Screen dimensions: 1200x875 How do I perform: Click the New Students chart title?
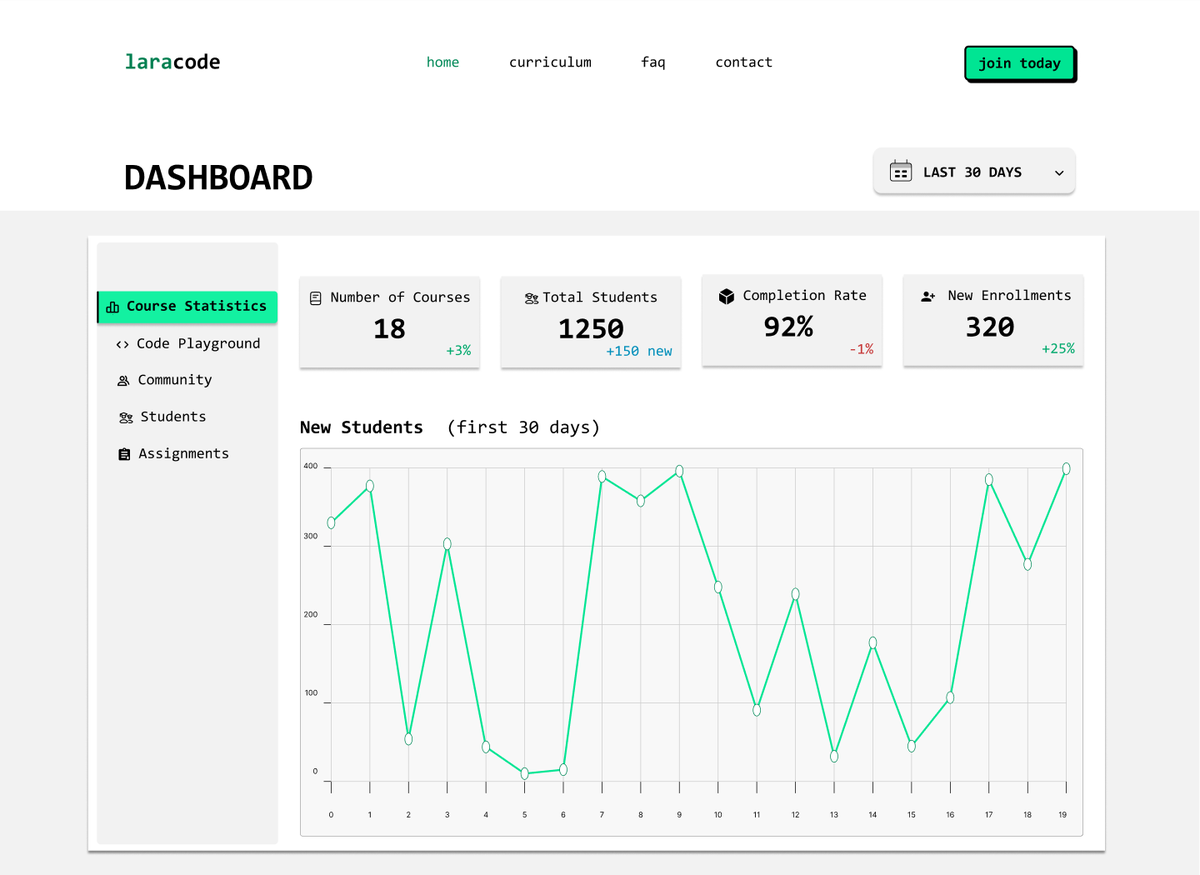(x=361, y=427)
